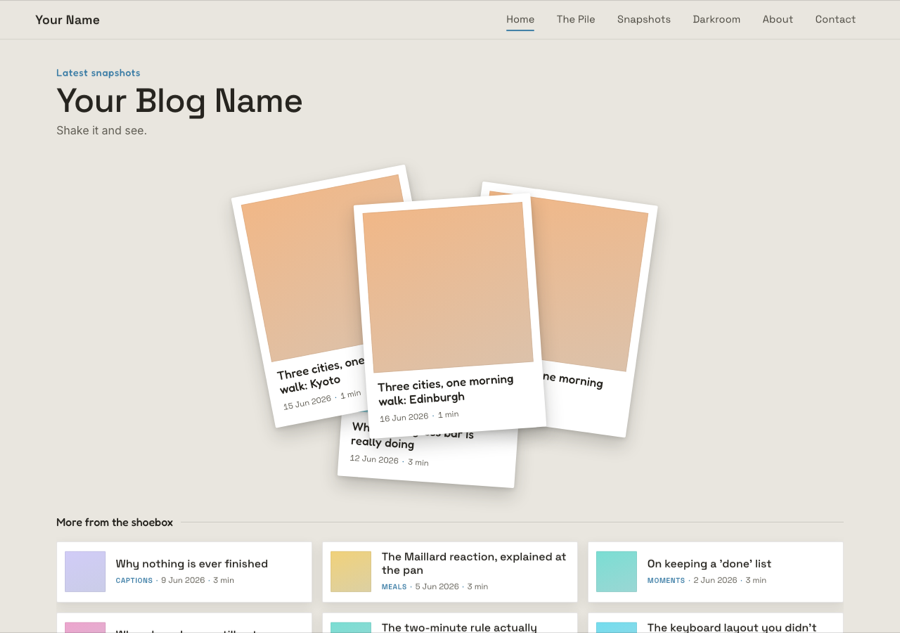
Task: Select the Contact nav item
Action: tap(835, 20)
